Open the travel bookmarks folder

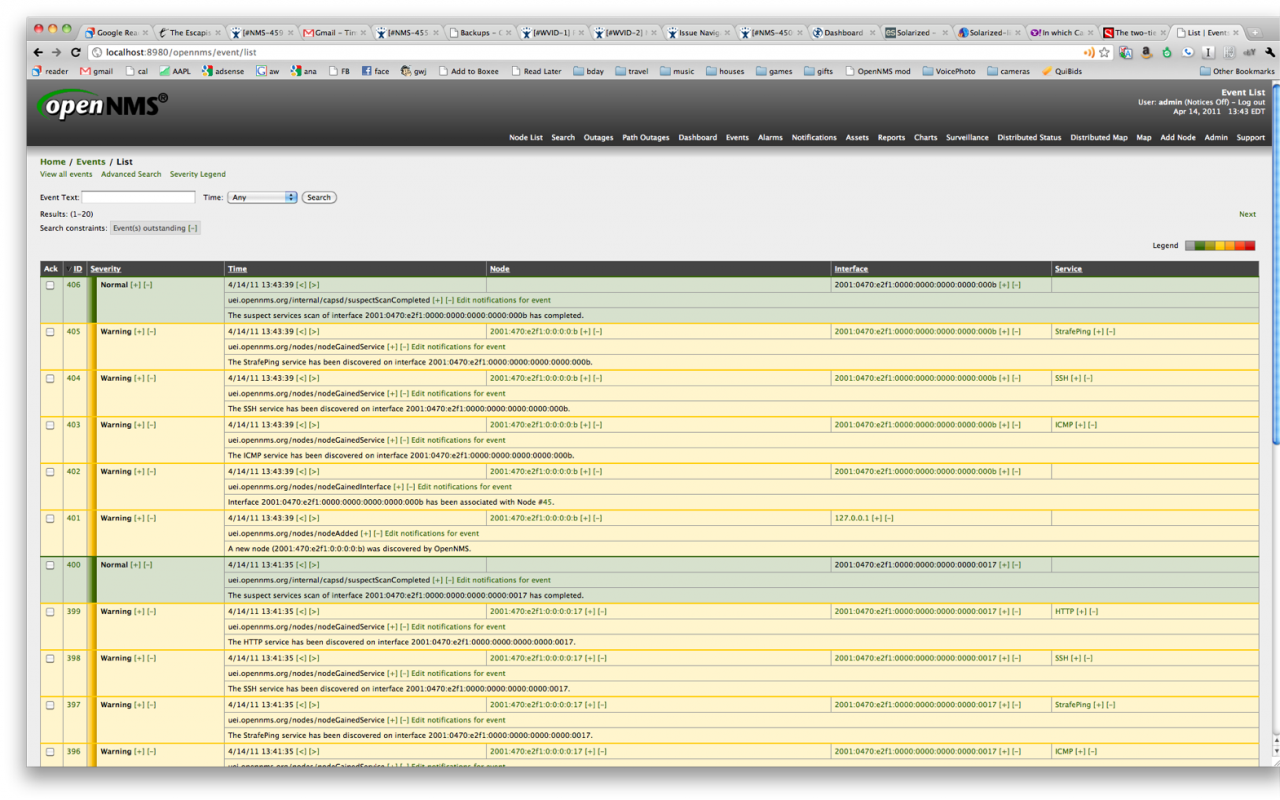[x=632, y=71]
